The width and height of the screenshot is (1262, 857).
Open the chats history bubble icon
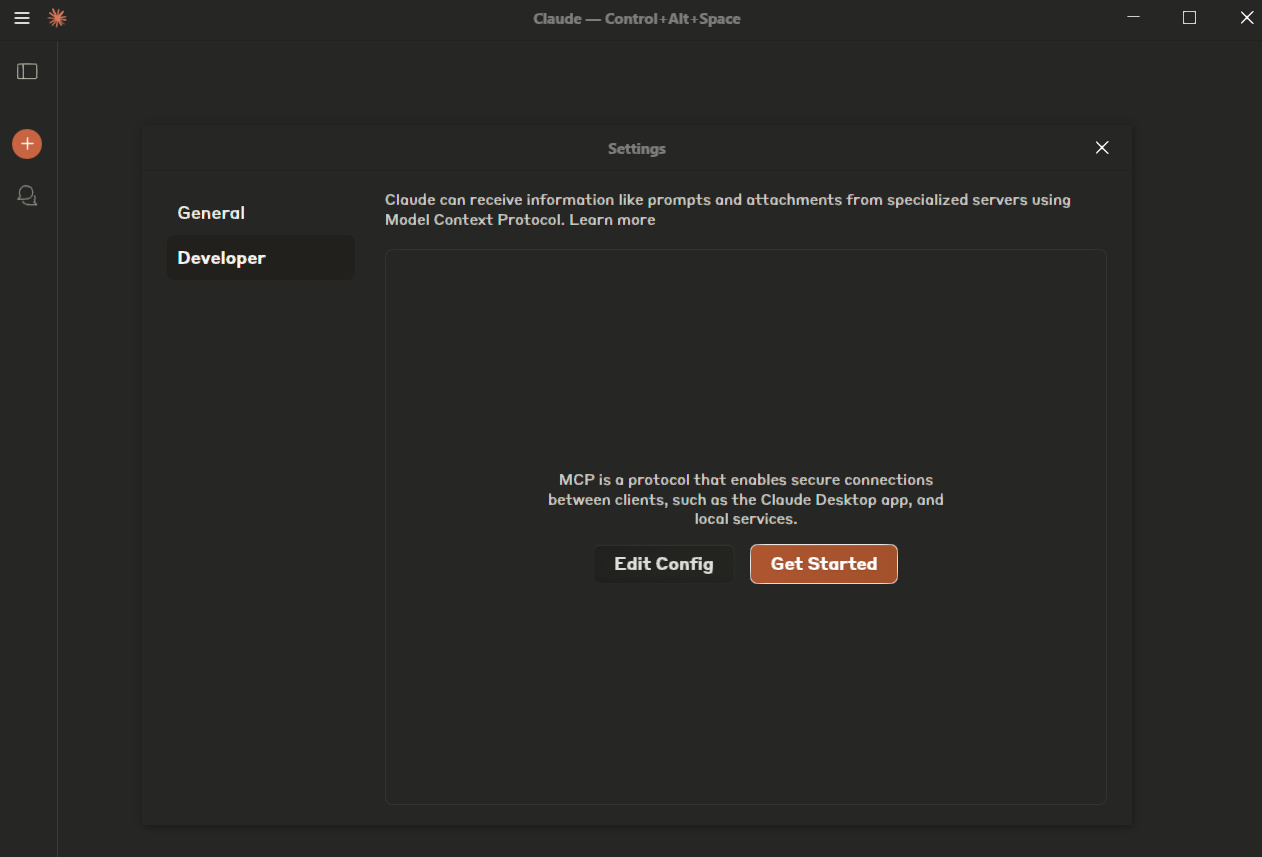pyautogui.click(x=27, y=196)
